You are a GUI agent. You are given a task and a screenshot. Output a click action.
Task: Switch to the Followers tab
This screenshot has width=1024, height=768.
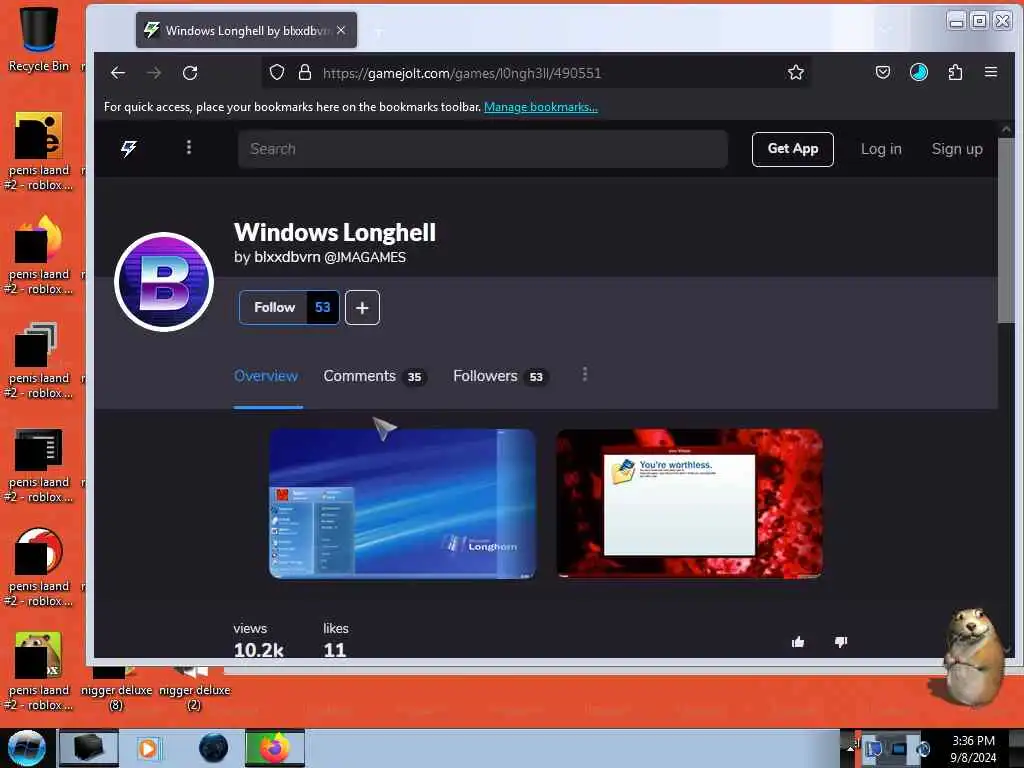point(500,376)
